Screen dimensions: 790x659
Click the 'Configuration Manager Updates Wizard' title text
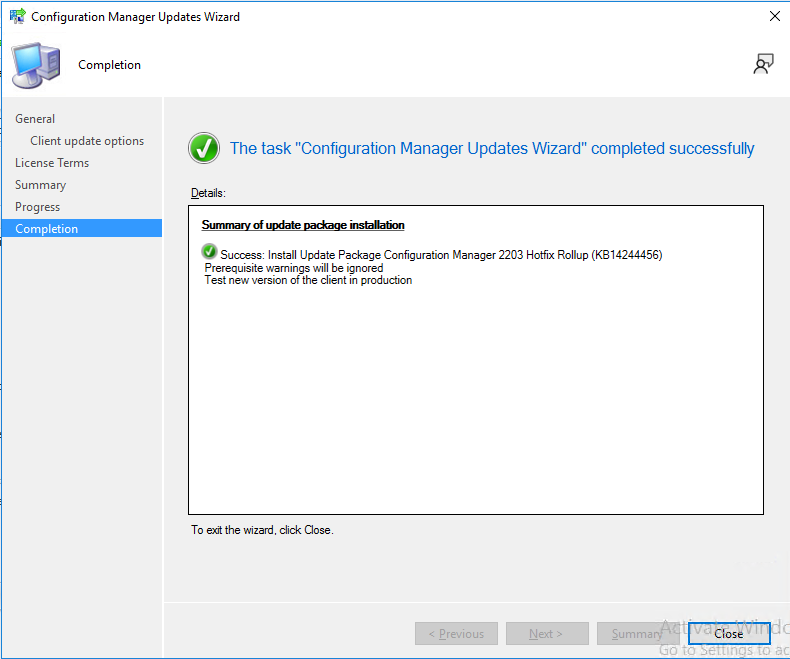coord(136,17)
